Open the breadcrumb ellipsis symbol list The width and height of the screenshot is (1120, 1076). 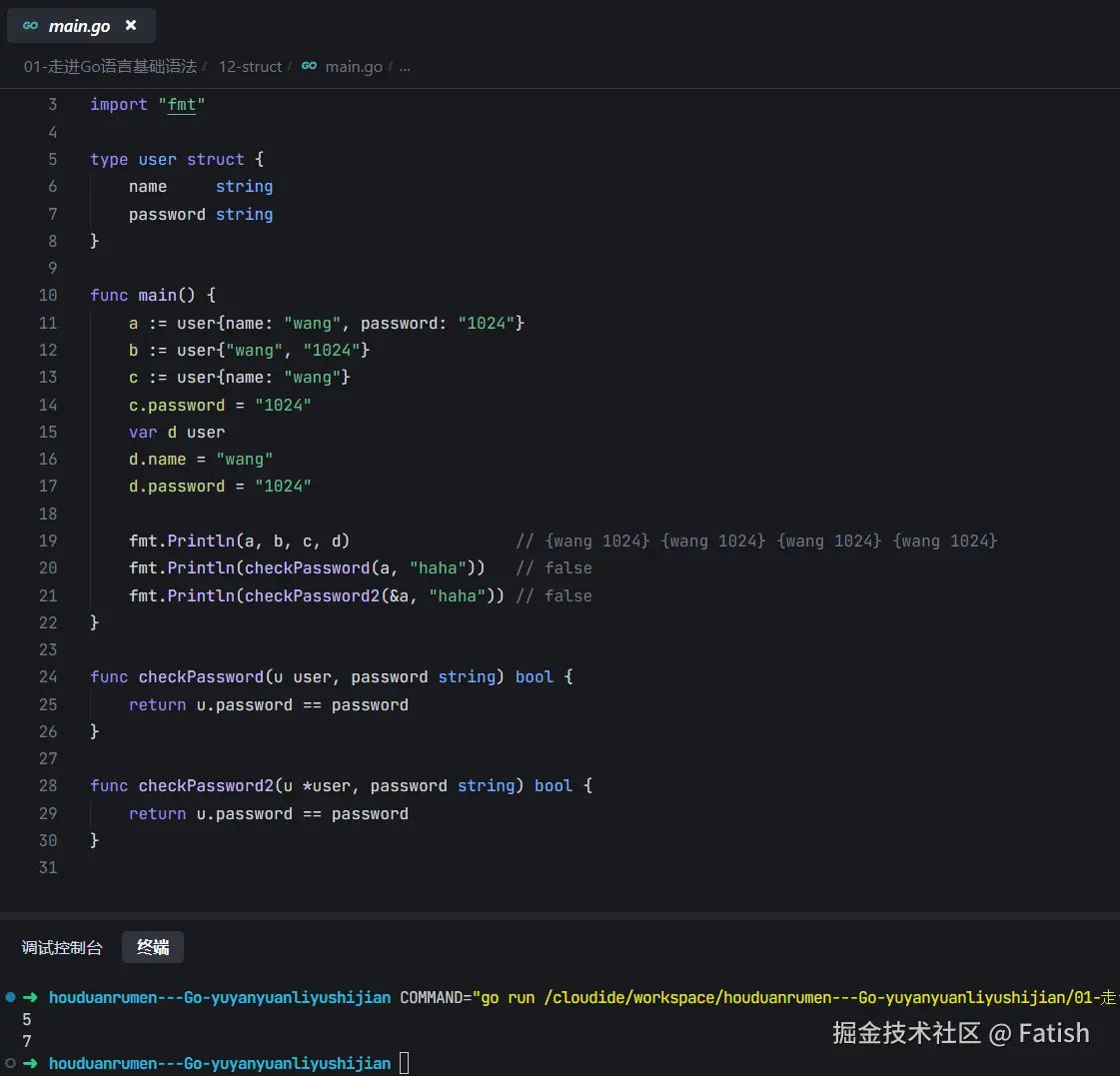405,67
